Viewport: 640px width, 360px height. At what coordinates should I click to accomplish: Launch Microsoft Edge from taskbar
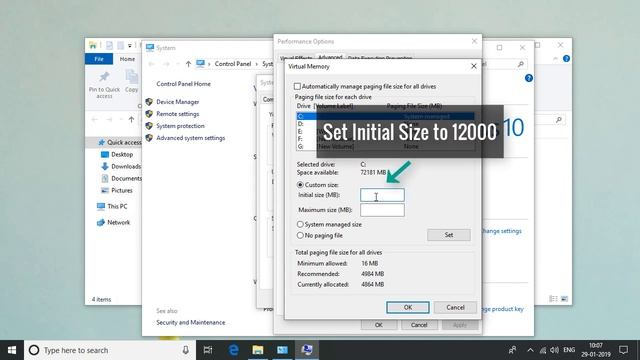233,350
